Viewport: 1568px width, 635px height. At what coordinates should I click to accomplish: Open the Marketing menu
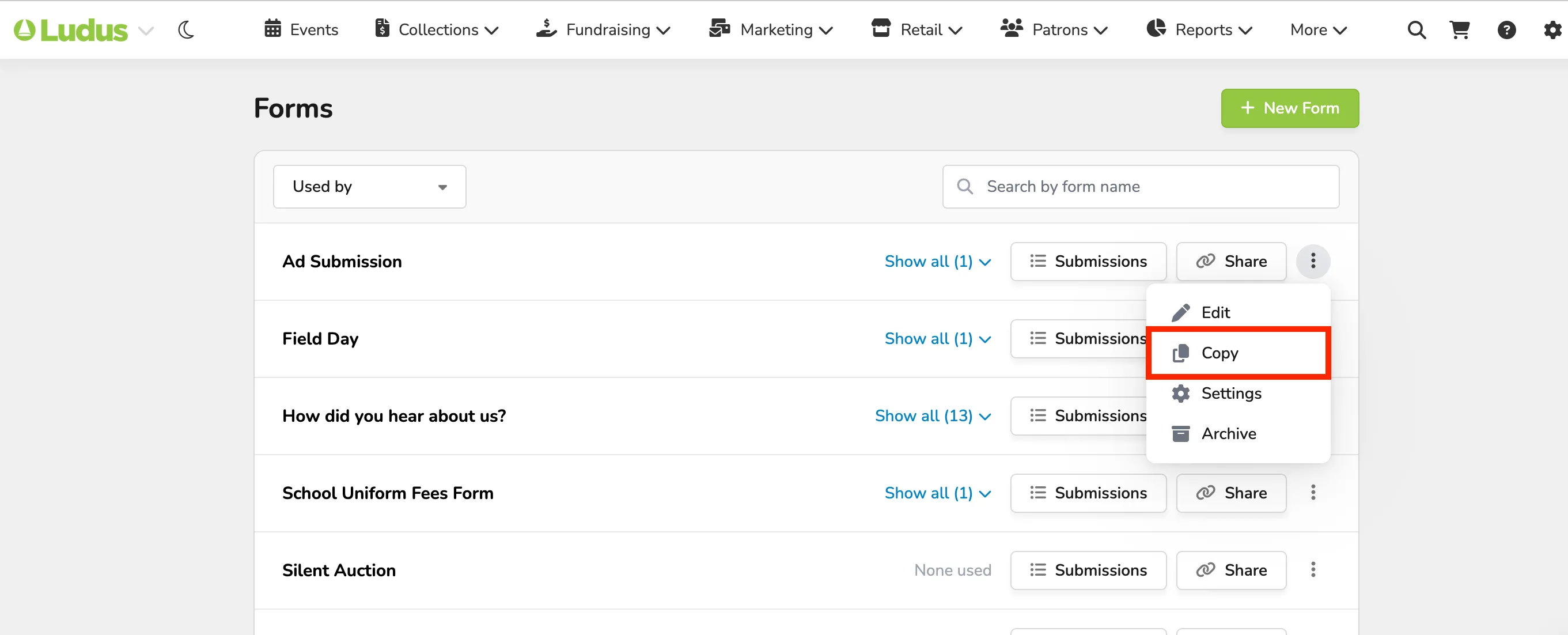(x=771, y=29)
